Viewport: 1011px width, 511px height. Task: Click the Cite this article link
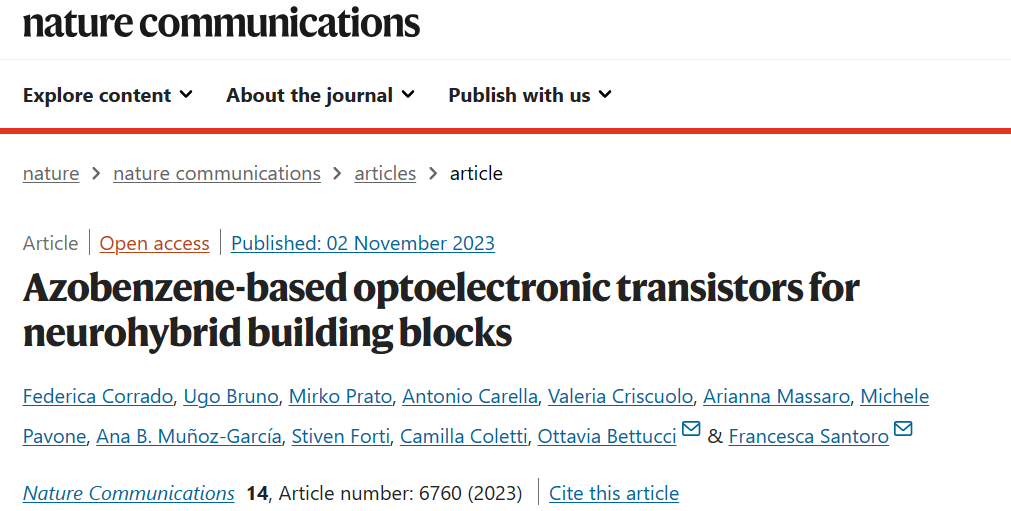tap(614, 493)
